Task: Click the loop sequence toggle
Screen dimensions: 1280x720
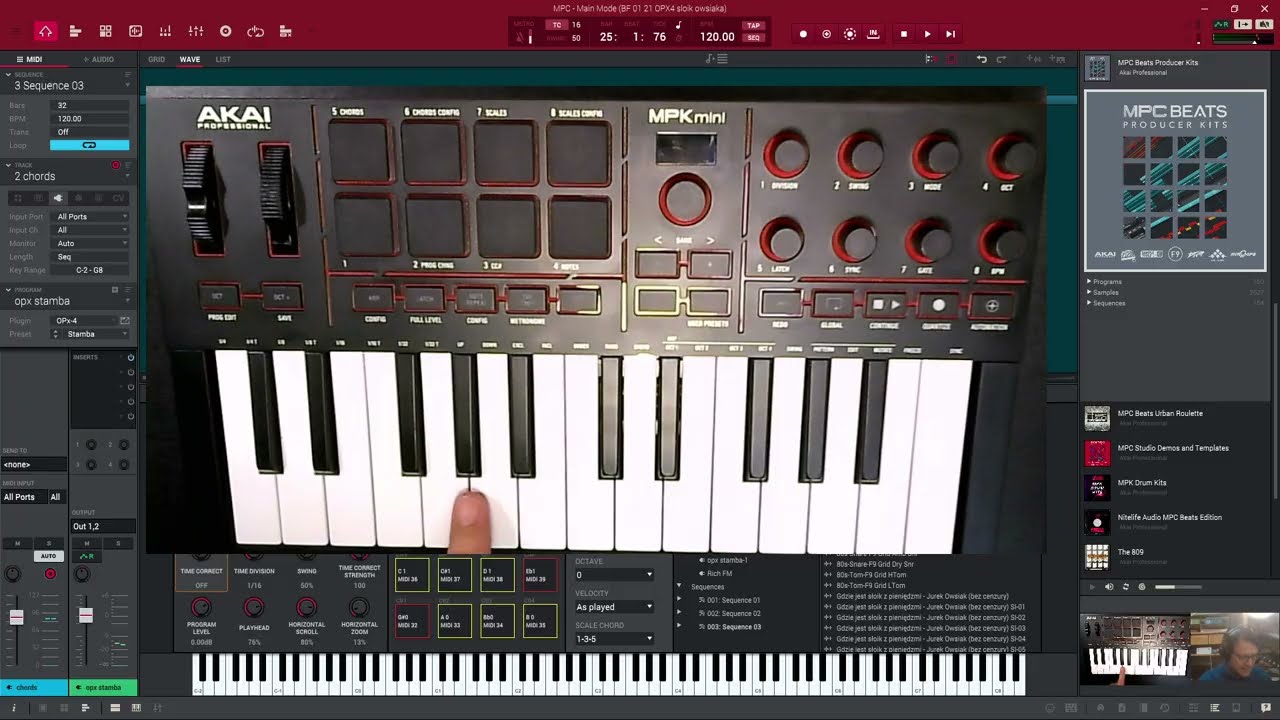Action: (x=89, y=146)
